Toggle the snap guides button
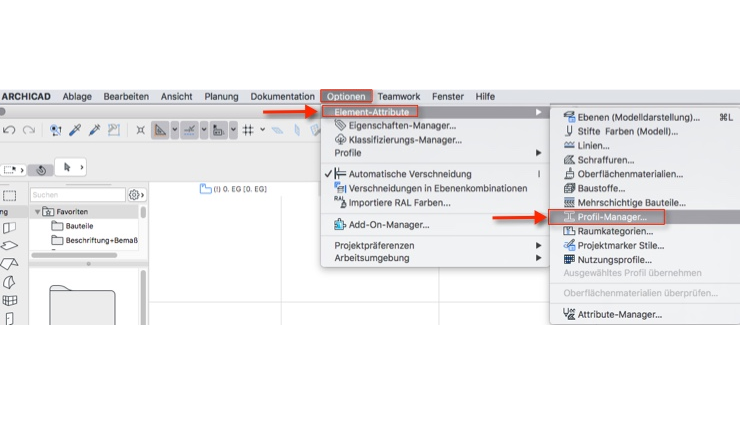 (x=190, y=130)
